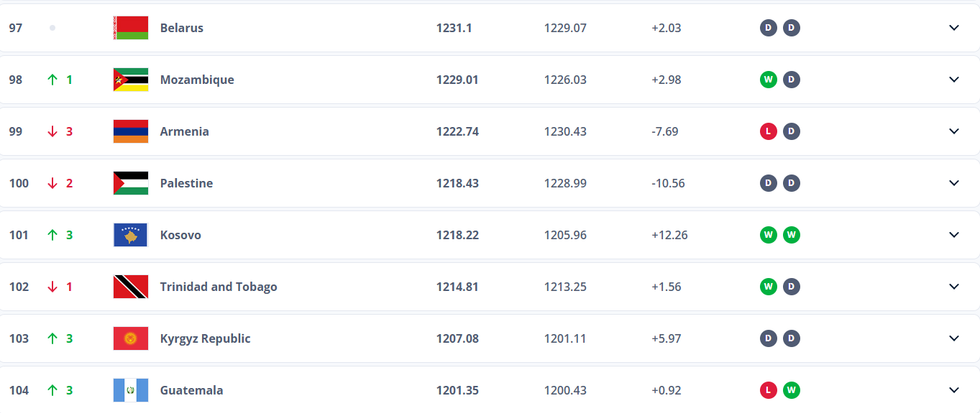Click Kosovo's green up rank arrow
The width and height of the screenshot is (980, 413).
pyautogui.click(x=53, y=235)
